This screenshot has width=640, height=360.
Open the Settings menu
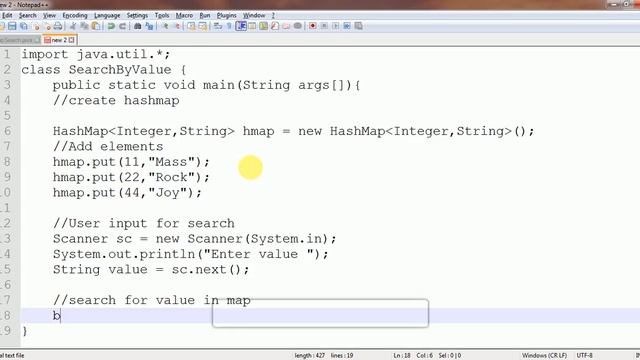[137, 16]
